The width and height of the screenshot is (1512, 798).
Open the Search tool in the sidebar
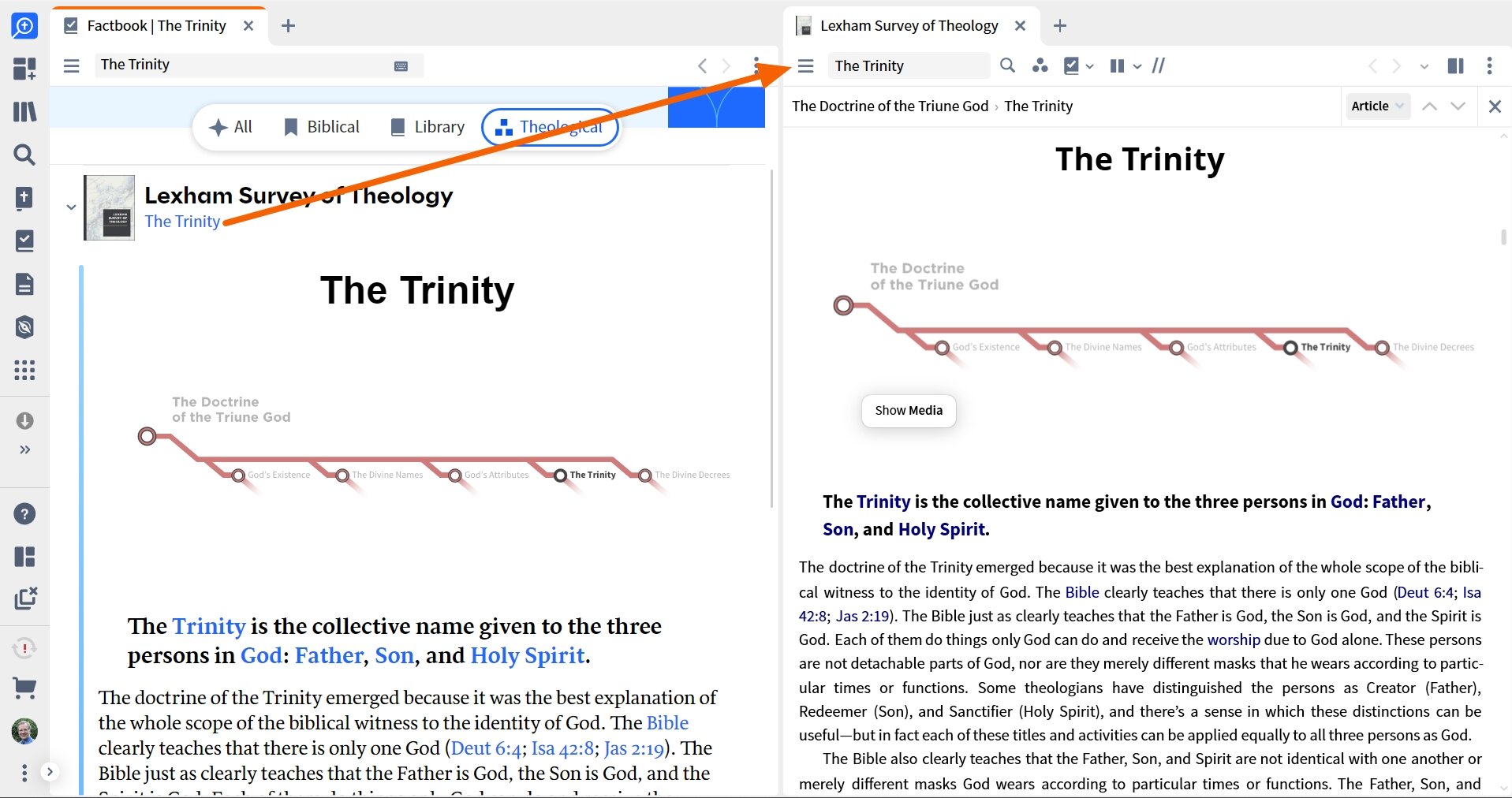pyautogui.click(x=24, y=155)
